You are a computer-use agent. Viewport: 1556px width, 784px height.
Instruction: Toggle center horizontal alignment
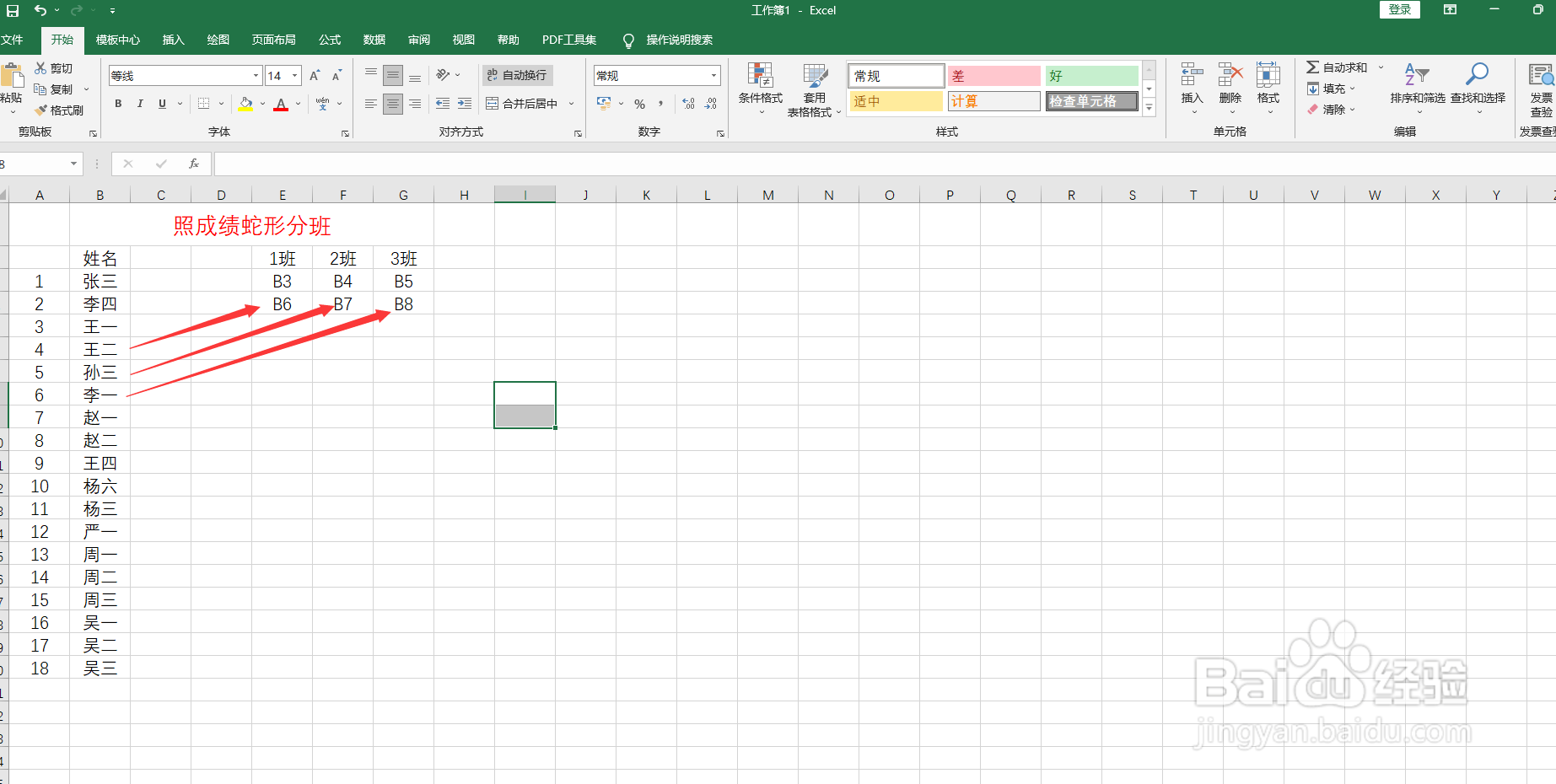pyautogui.click(x=393, y=104)
